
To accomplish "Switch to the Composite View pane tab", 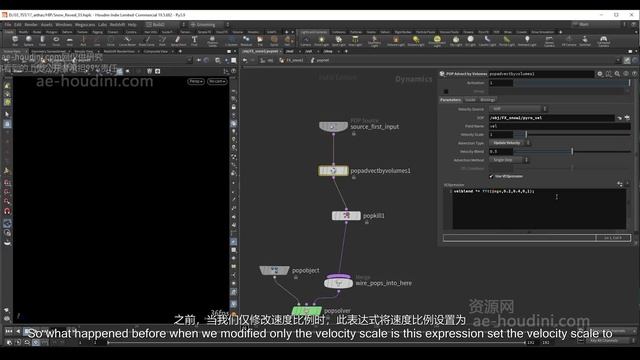I will tap(156, 51).
